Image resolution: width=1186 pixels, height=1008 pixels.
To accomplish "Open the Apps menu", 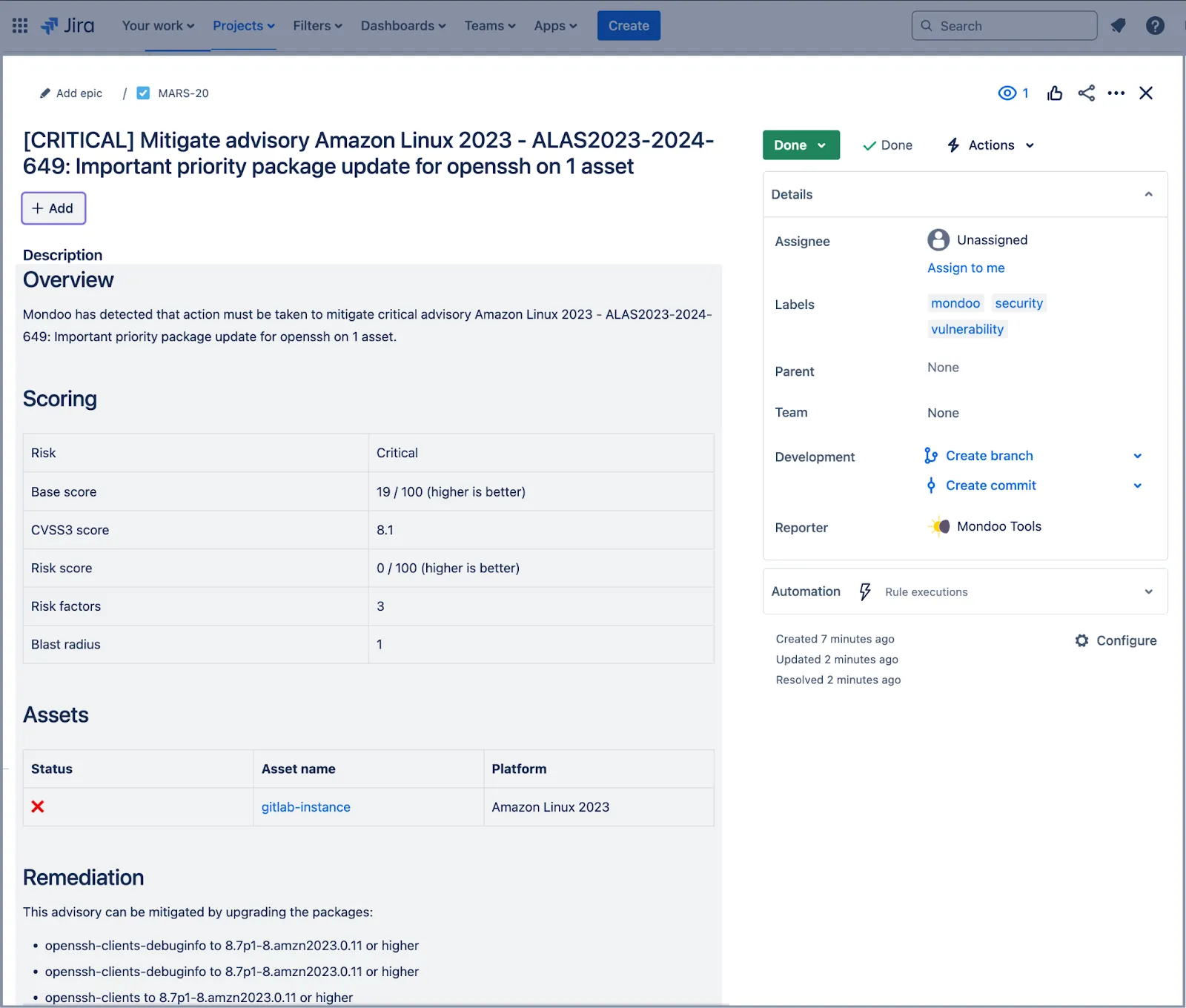I will coord(555,26).
